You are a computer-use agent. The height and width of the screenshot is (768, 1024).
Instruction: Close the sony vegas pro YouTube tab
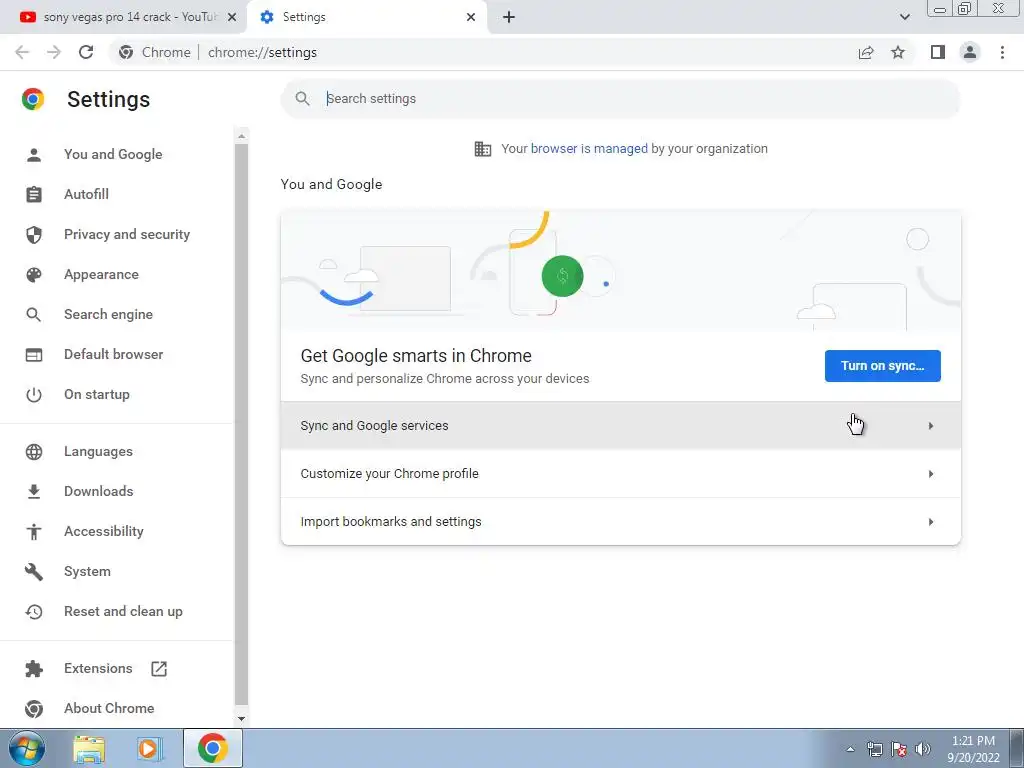coord(232,17)
